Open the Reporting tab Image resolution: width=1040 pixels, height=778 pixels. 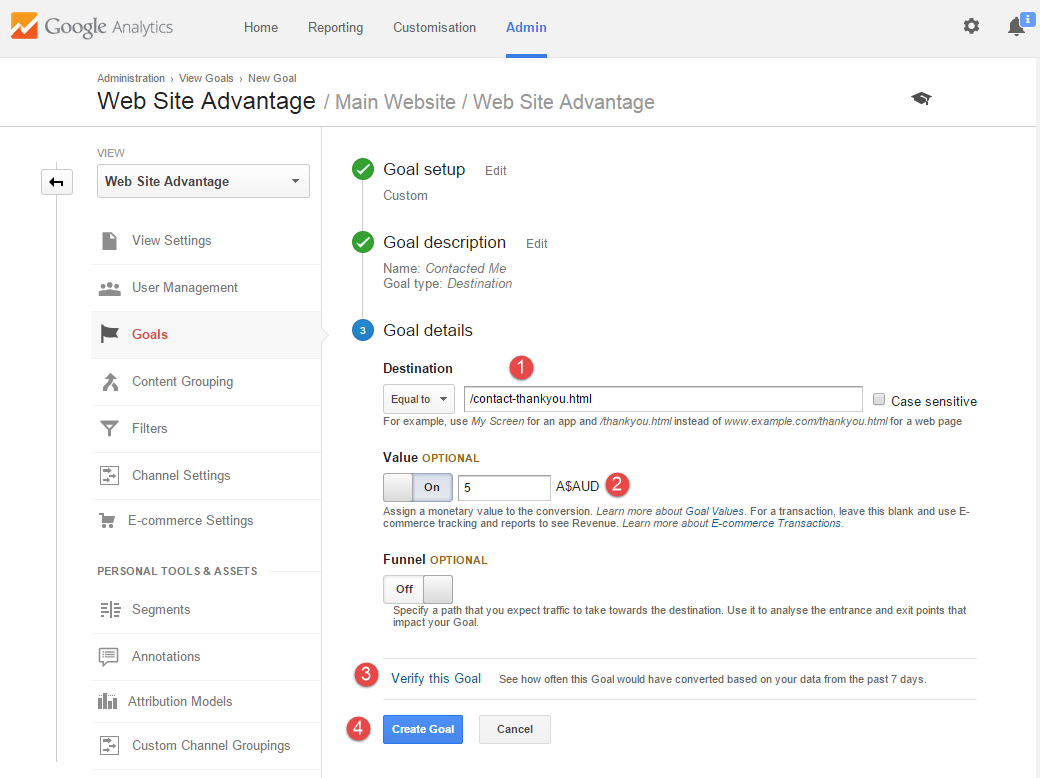(x=336, y=27)
